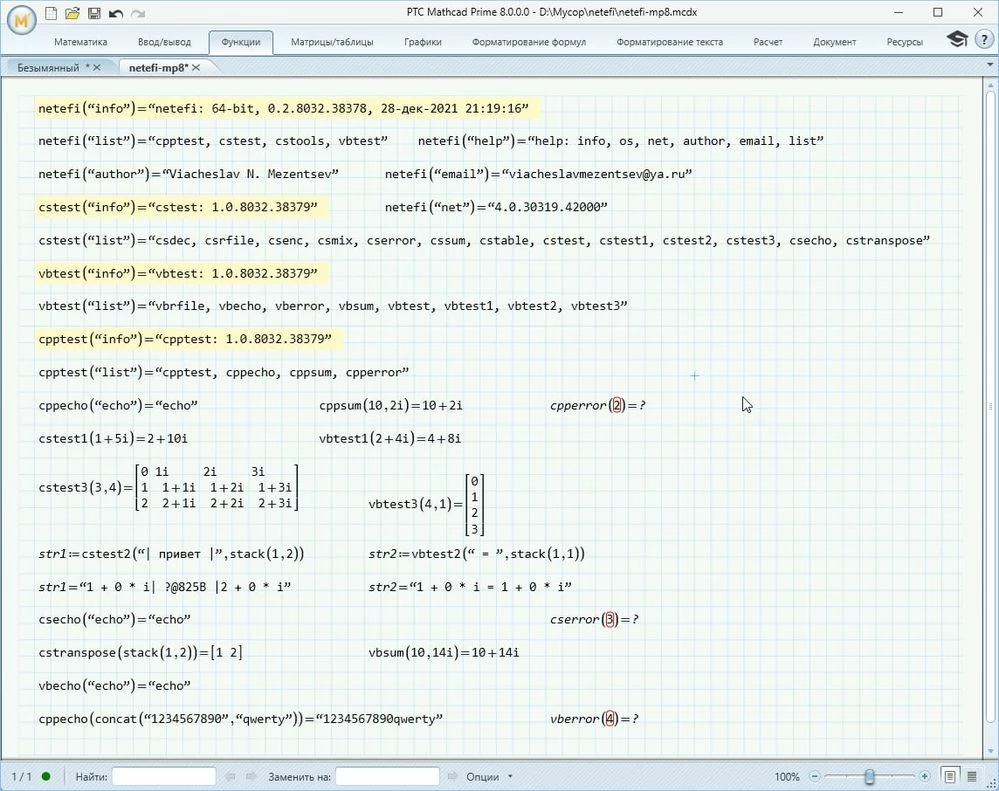Find next match arrow beside search field
Screen dimensions: 999x791
251,776
